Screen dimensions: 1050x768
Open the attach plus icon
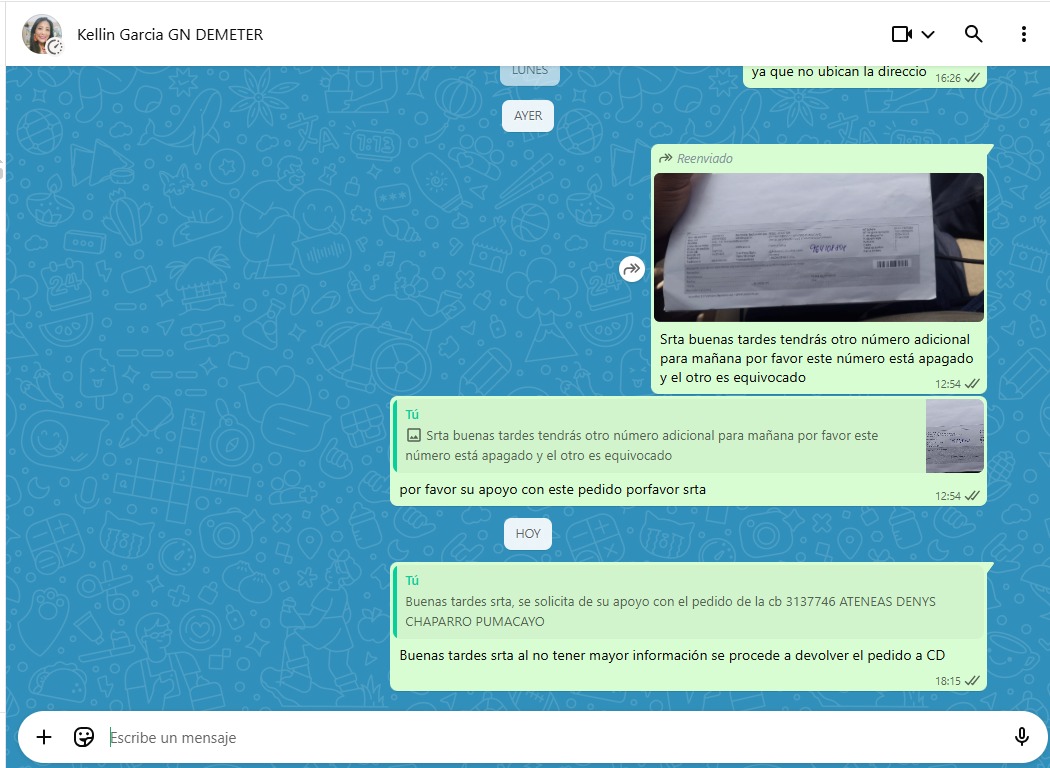click(x=44, y=737)
